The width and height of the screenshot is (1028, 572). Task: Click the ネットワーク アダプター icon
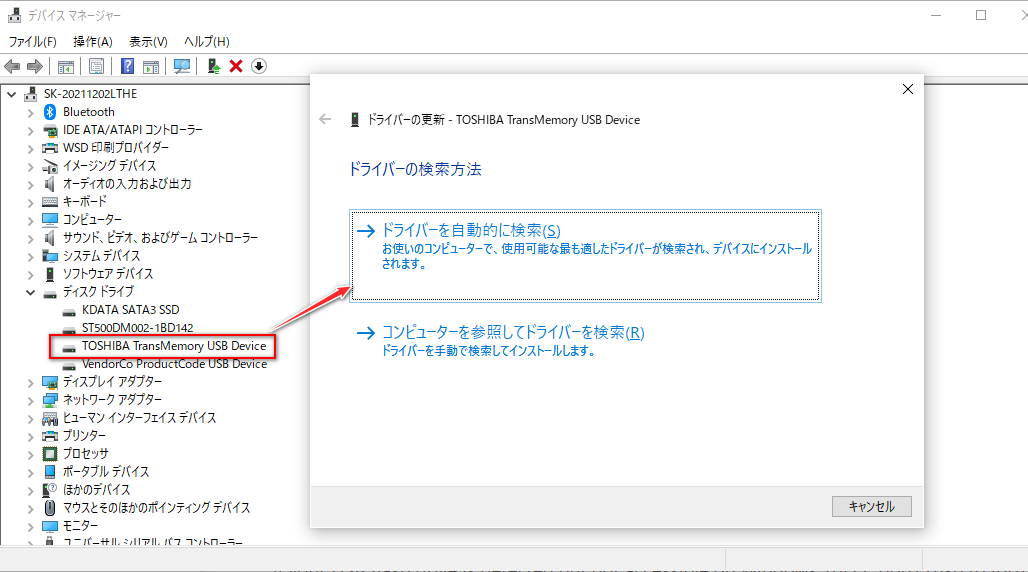tap(50, 400)
